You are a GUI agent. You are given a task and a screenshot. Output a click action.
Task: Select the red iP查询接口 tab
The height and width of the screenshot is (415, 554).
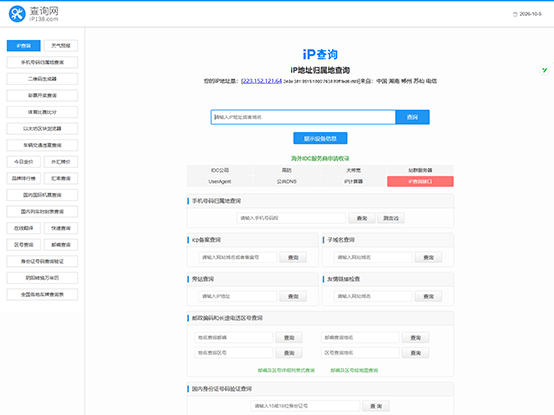420,182
